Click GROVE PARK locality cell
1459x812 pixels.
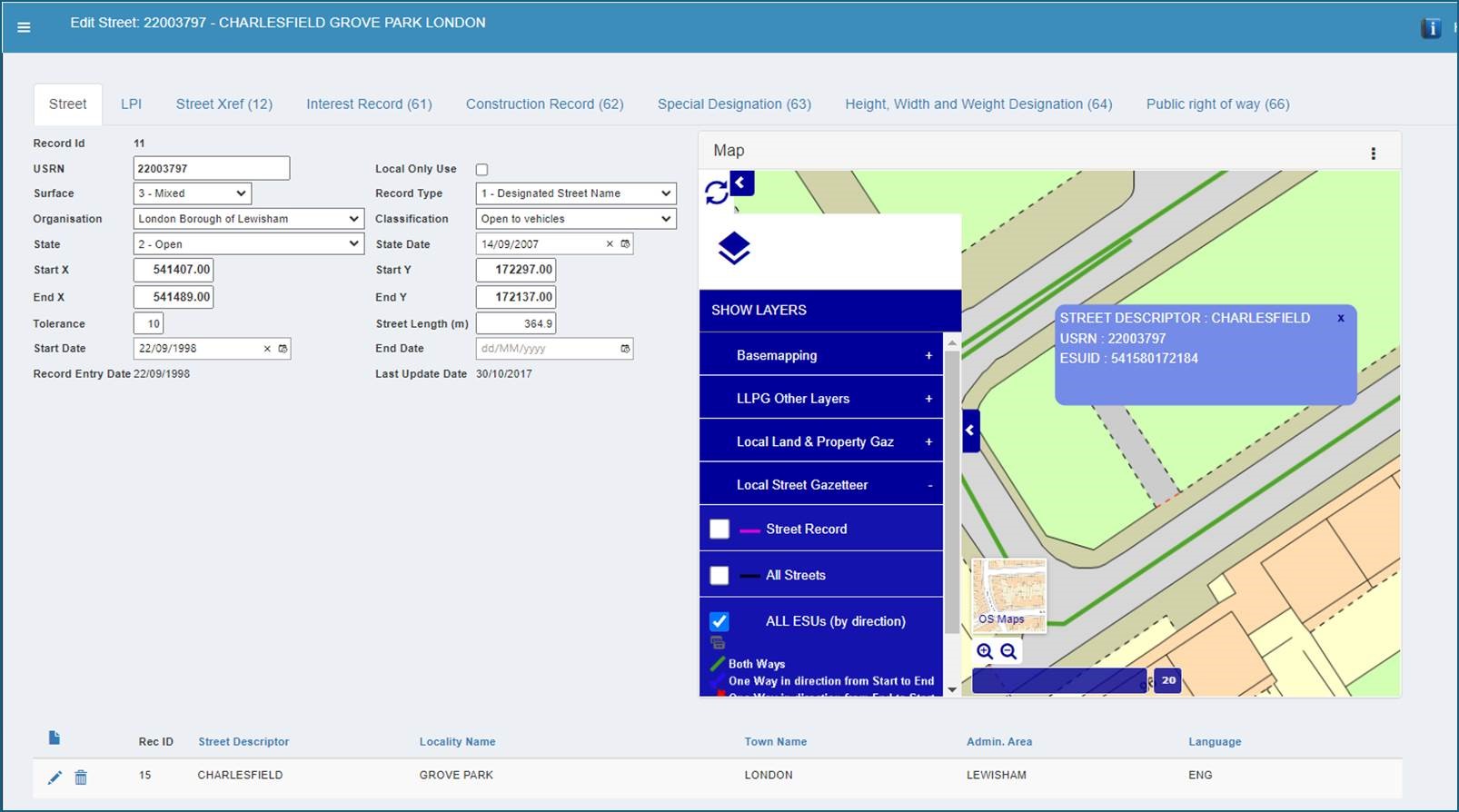[x=456, y=776]
